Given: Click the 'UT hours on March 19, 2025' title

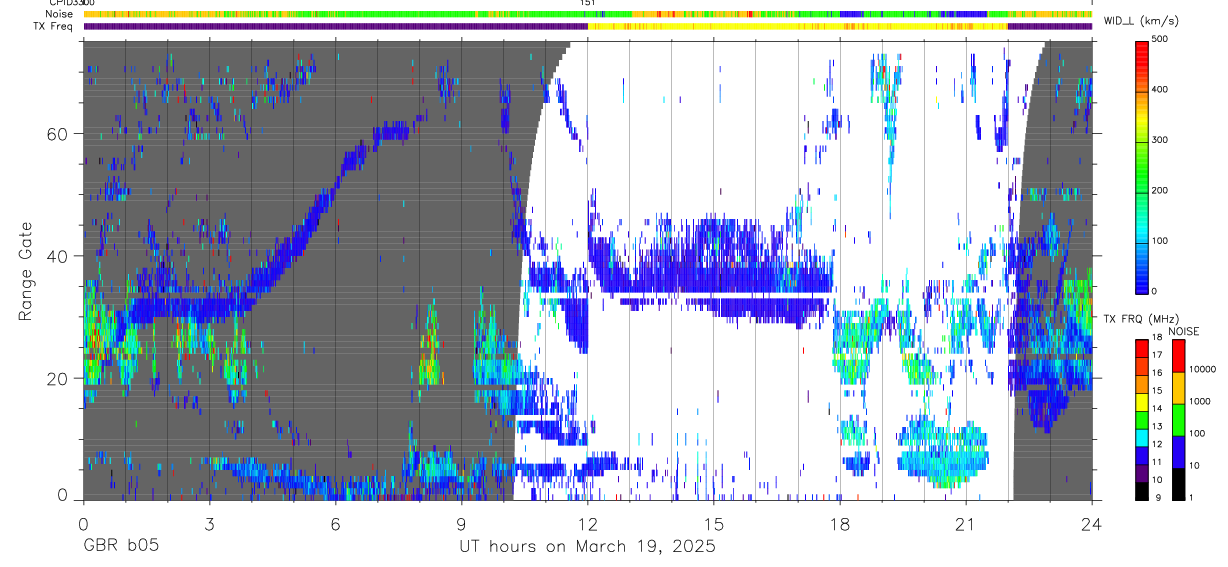Looking at the screenshot, I should click(x=587, y=547).
